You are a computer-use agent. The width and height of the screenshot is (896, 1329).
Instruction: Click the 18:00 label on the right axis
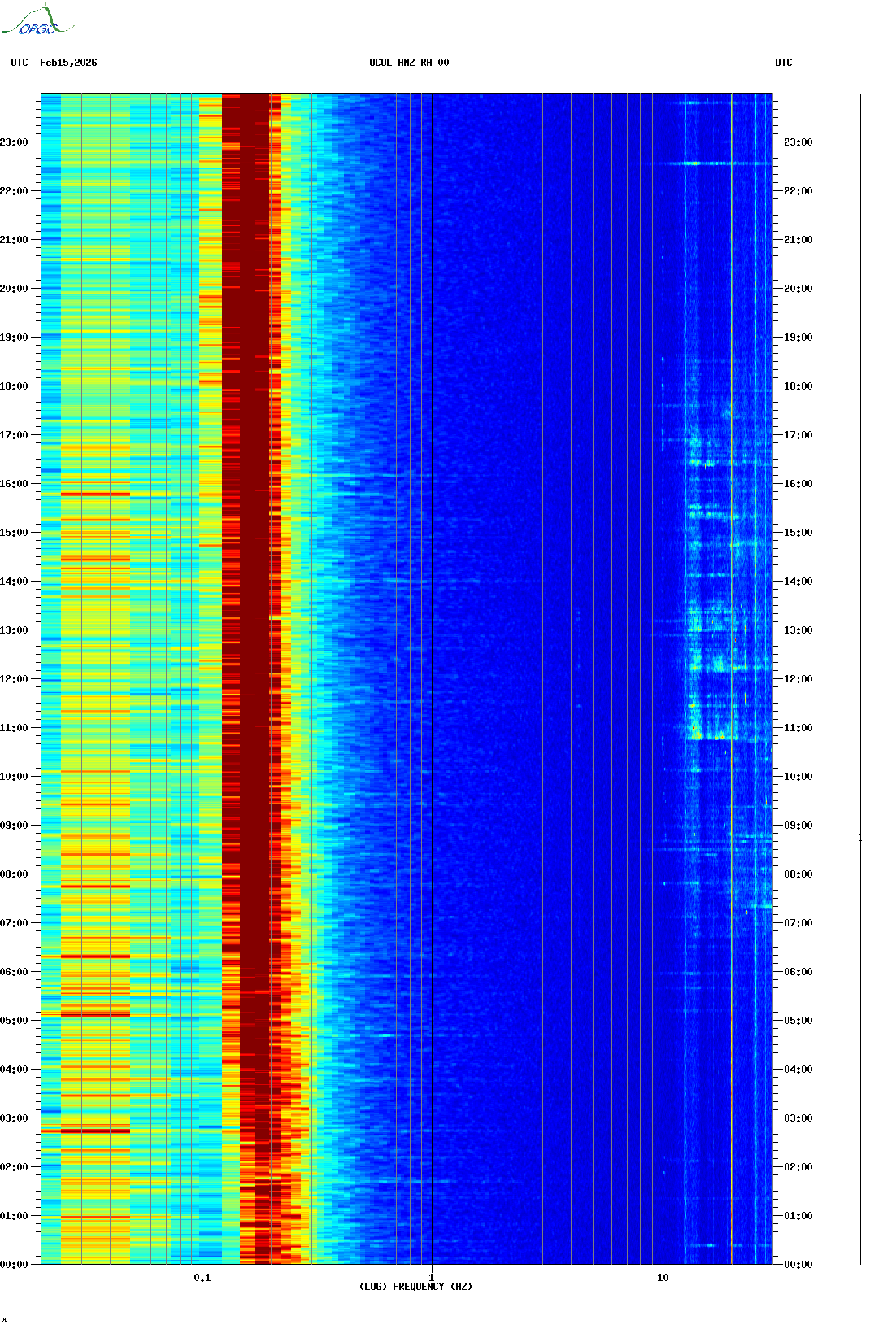pyautogui.click(x=798, y=386)
